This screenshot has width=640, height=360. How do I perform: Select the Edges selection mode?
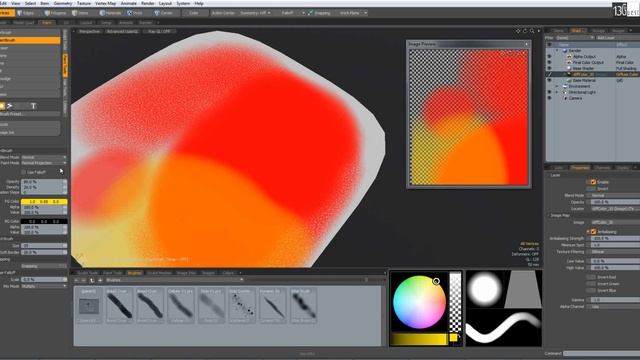(25, 13)
